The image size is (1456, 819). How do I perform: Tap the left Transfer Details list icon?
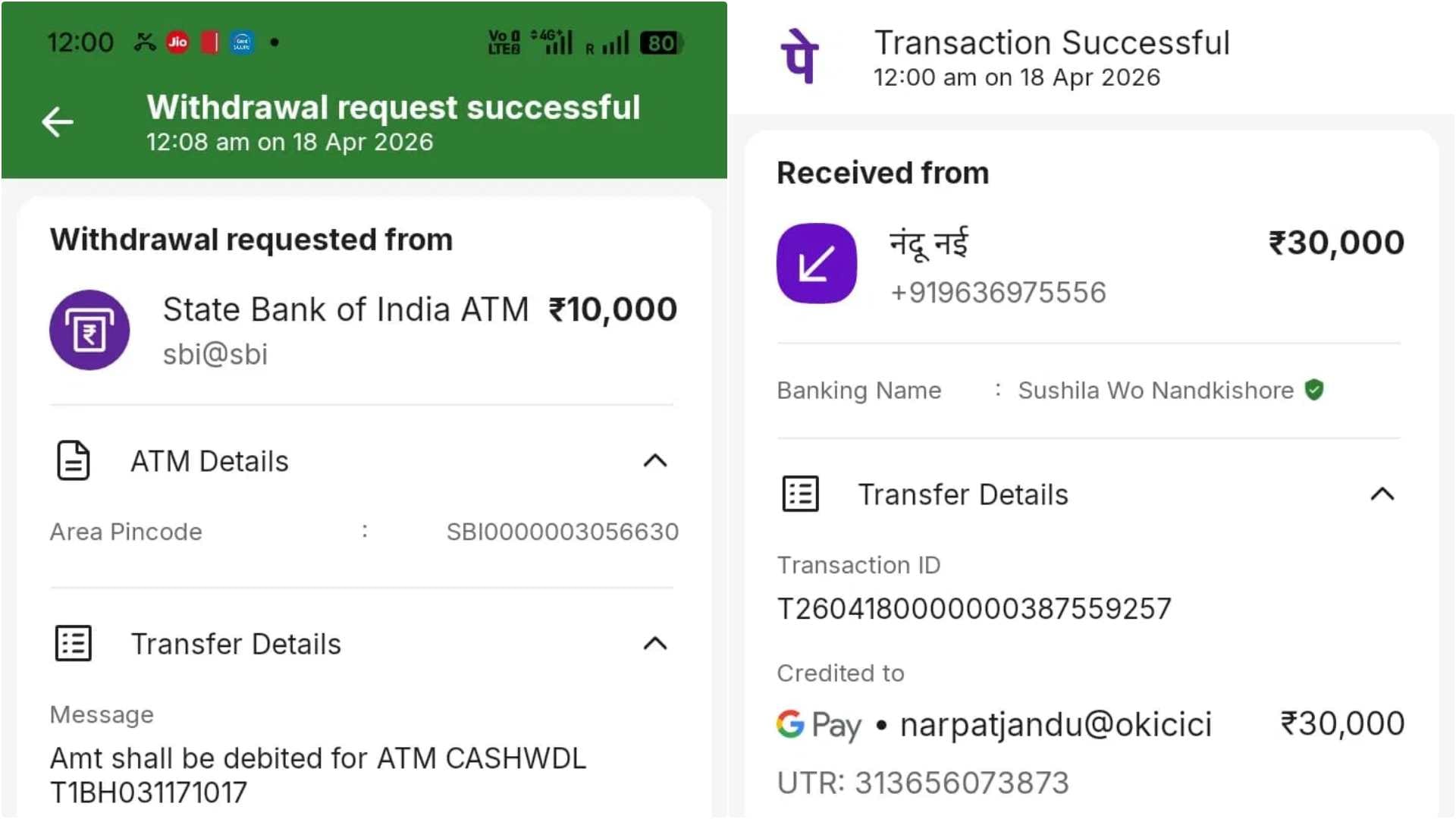[x=74, y=643]
